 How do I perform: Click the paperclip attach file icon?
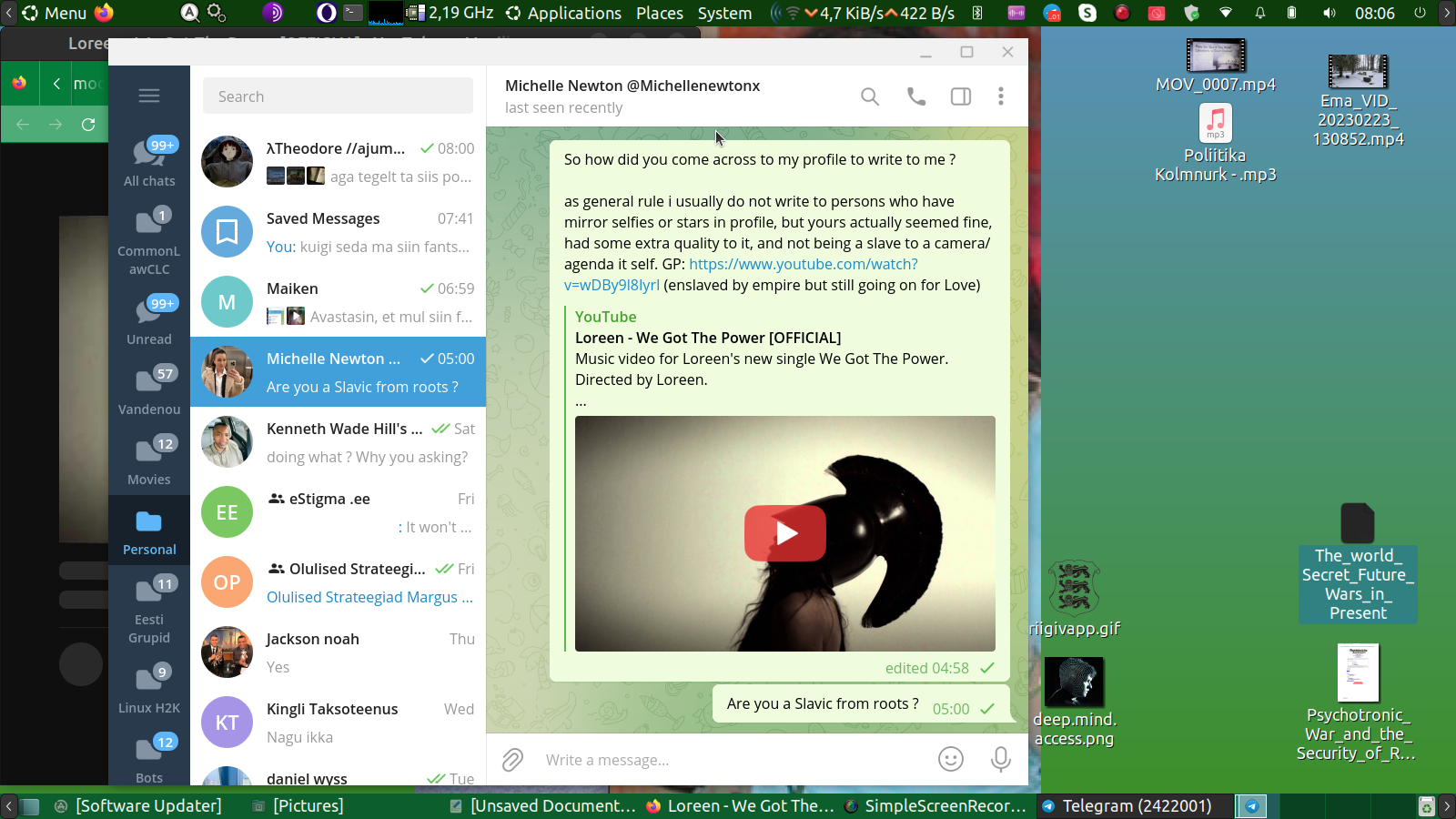(513, 760)
